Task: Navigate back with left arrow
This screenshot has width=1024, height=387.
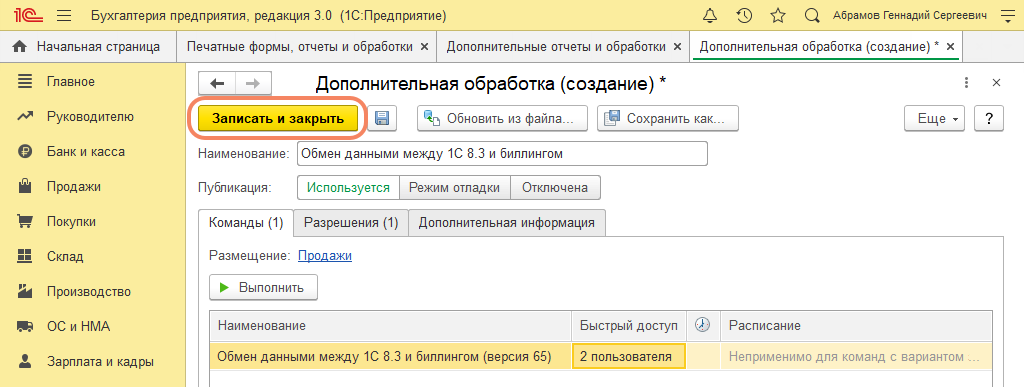Action: click(x=217, y=84)
